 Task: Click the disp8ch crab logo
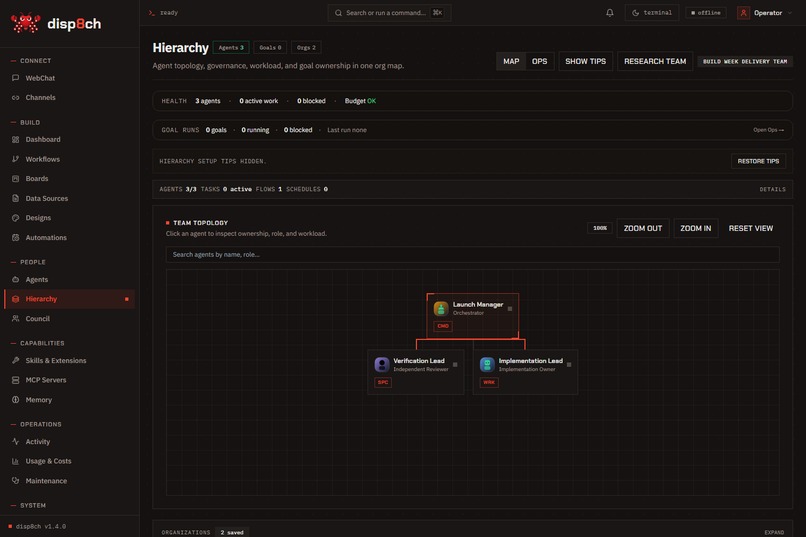click(x=25, y=23)
